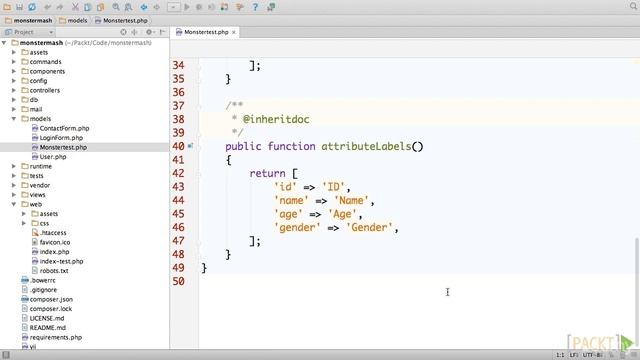Click the models breadcrumb
The height and width of the screenshot is (360, 640).
click(x=73, y=20)
